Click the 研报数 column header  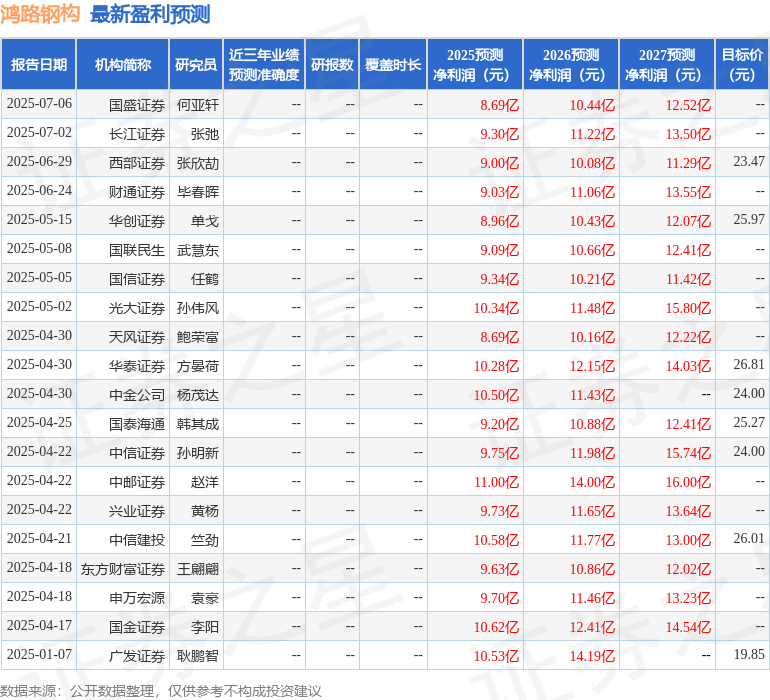pos(332,65)
